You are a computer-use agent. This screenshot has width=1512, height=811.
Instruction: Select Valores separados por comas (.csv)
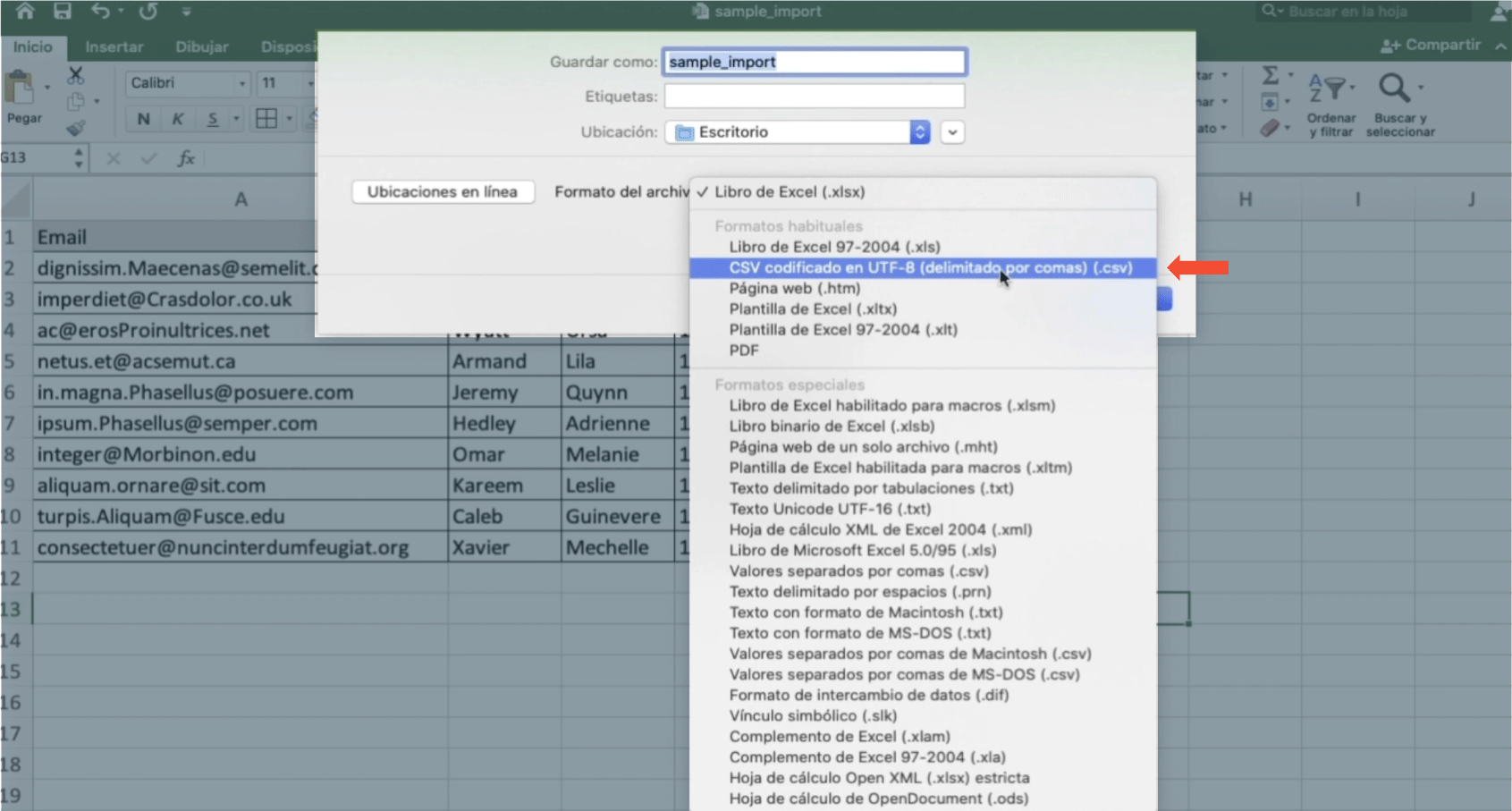pos(923,570)
